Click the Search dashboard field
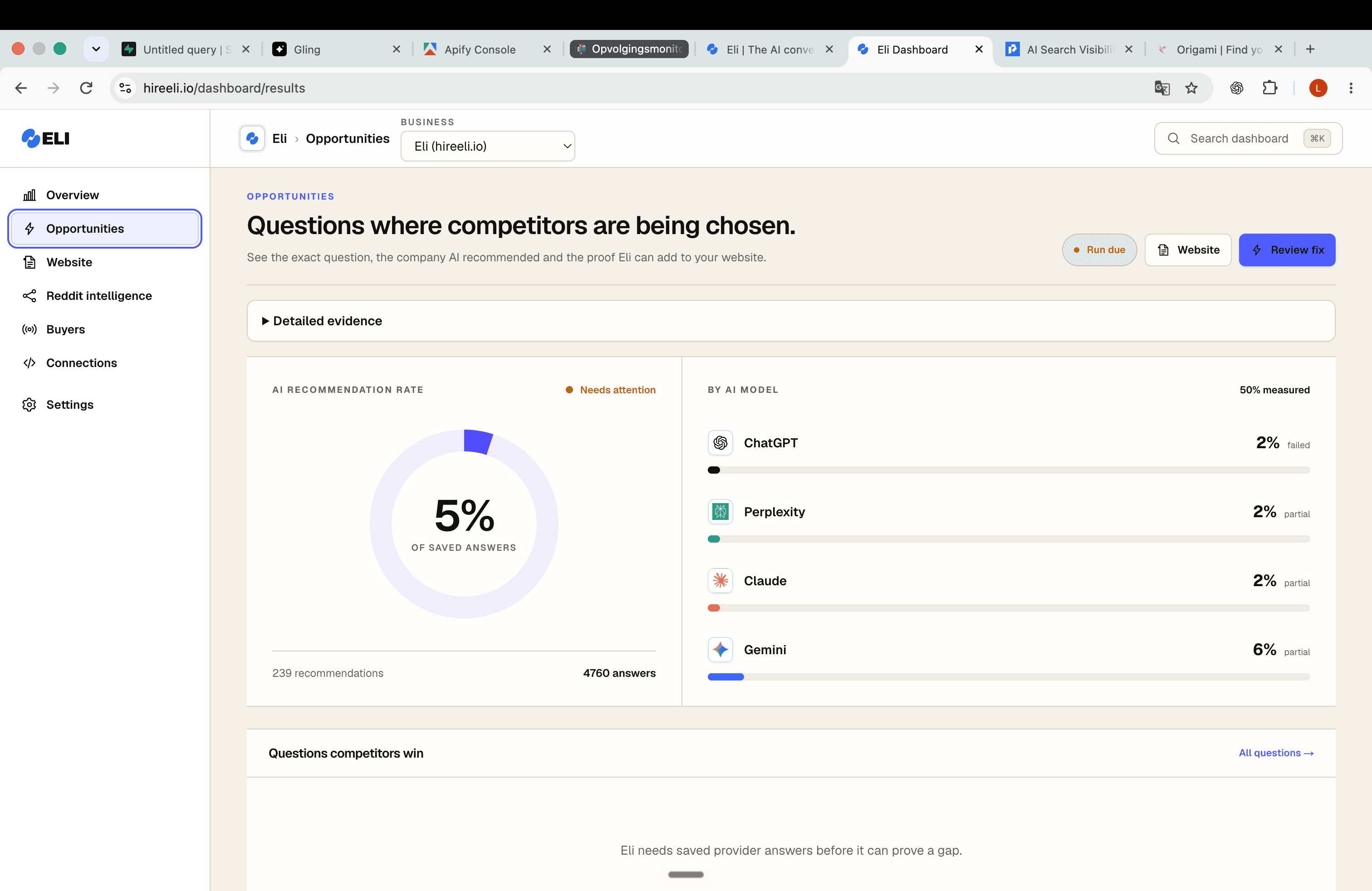This screenshot has width=1372, height=891. click(1248, 138)
